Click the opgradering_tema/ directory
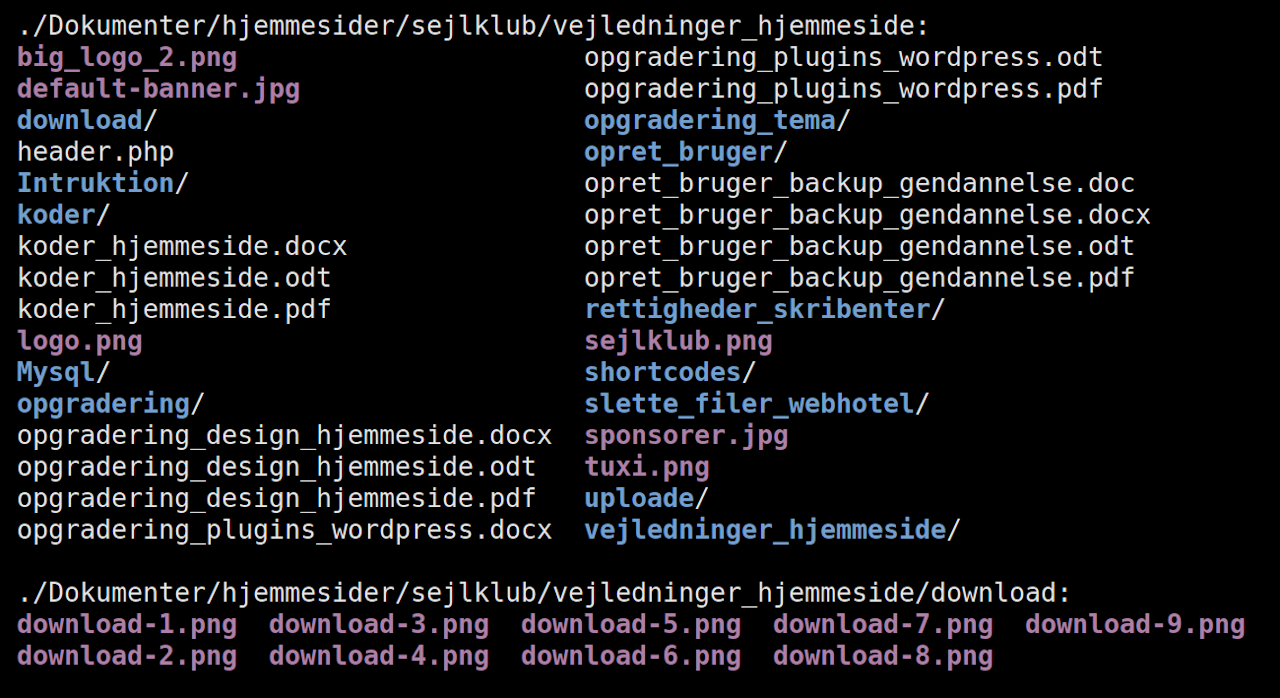 pyautogui.click(x=710, y=121)
